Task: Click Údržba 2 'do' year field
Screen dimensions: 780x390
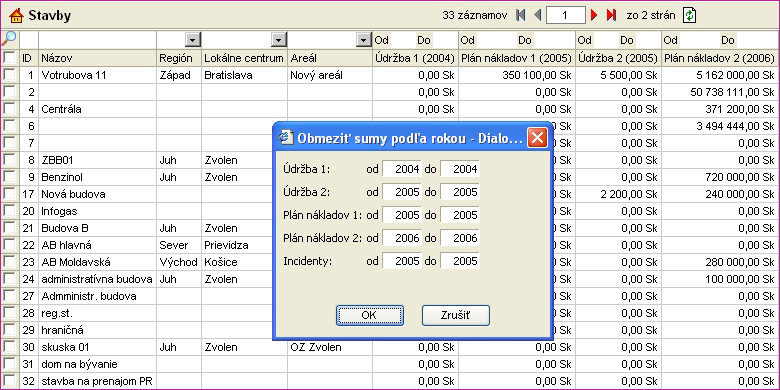Action: point(460,192)
